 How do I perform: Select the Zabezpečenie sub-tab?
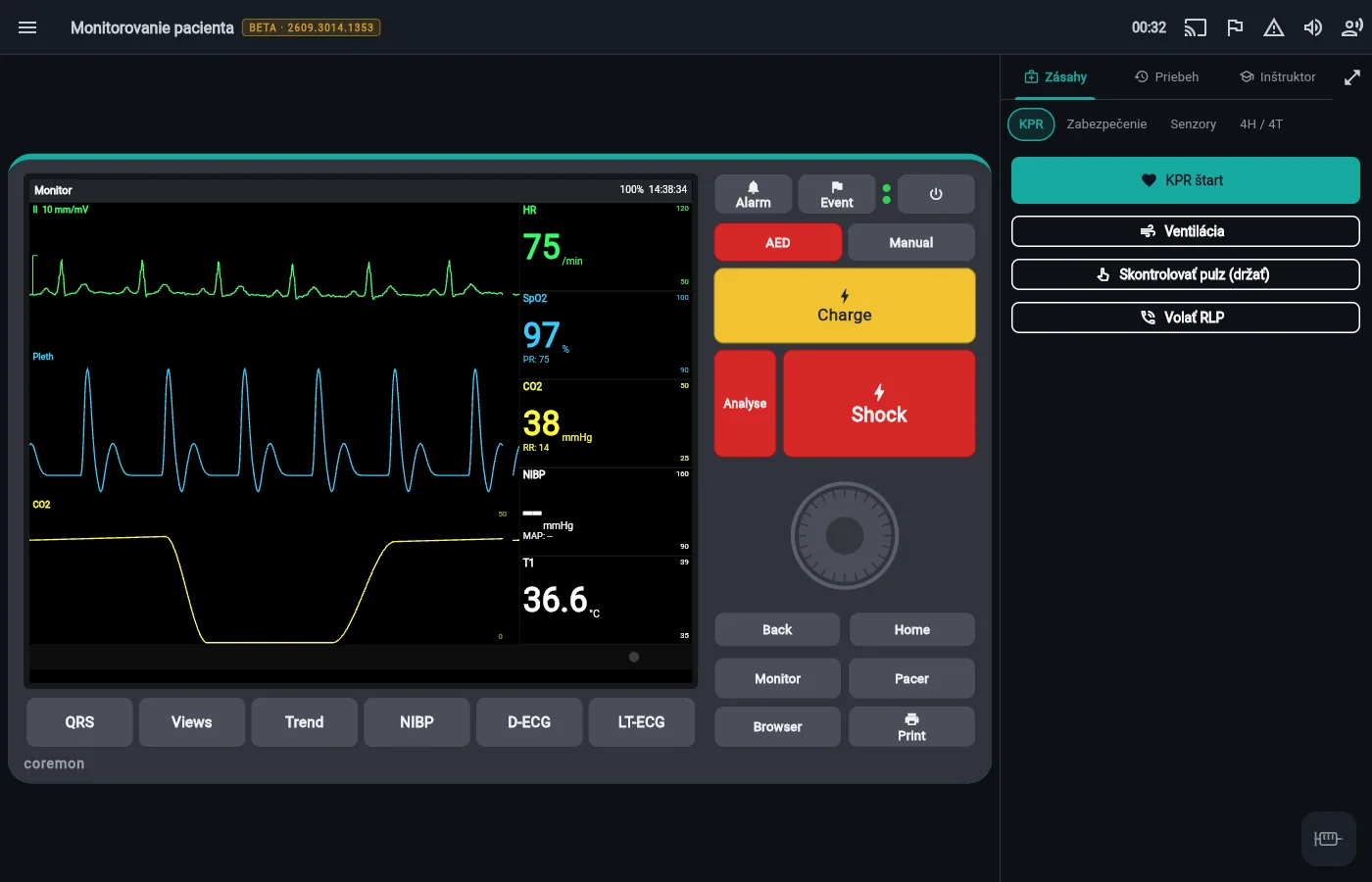point(1106,124)
